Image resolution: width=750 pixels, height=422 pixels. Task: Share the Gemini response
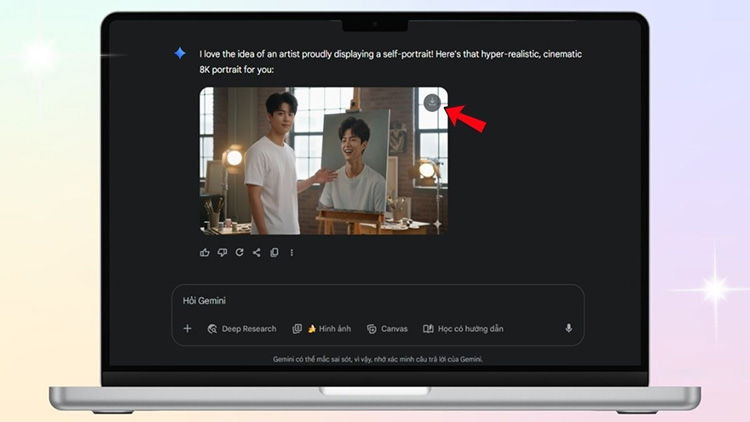tap(256, 253)
